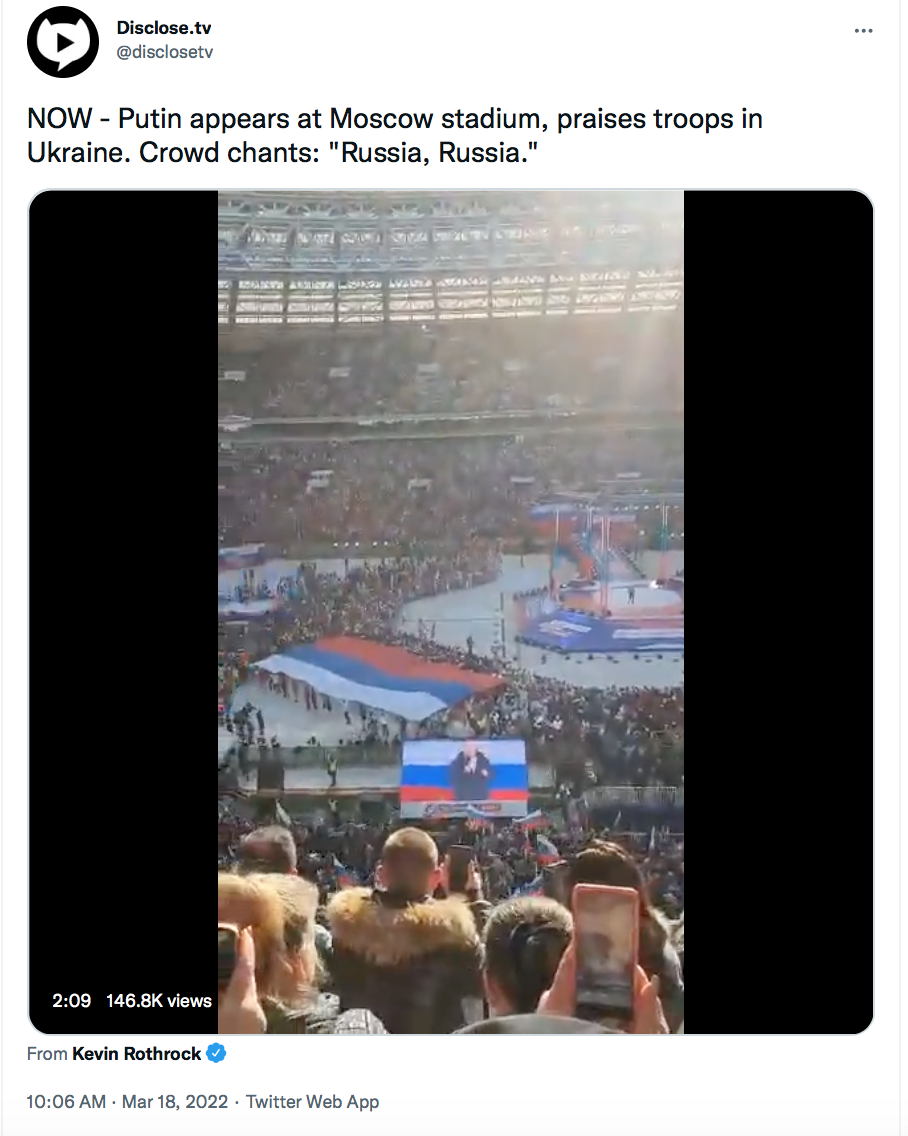The image size is (908, 1136).
Task: Click the stadium big screen in video
Action: point(464,777)
